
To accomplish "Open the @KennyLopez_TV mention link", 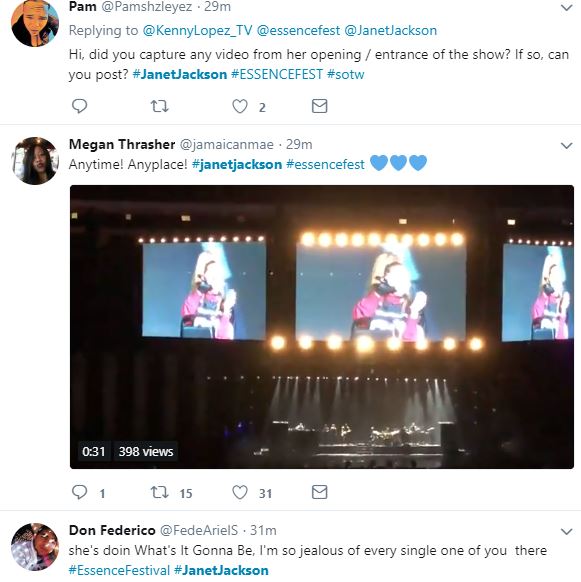I will pyautogui.click(x=198, y=30).
